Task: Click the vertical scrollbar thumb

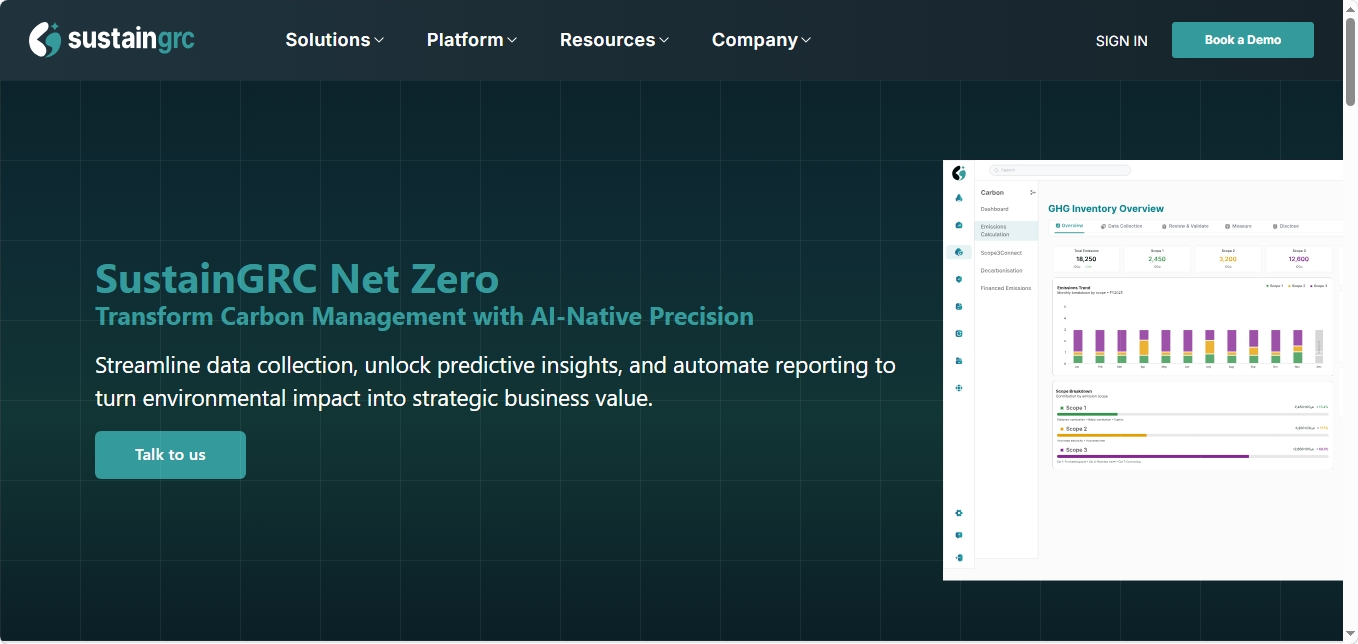Action: [1350, 61]
